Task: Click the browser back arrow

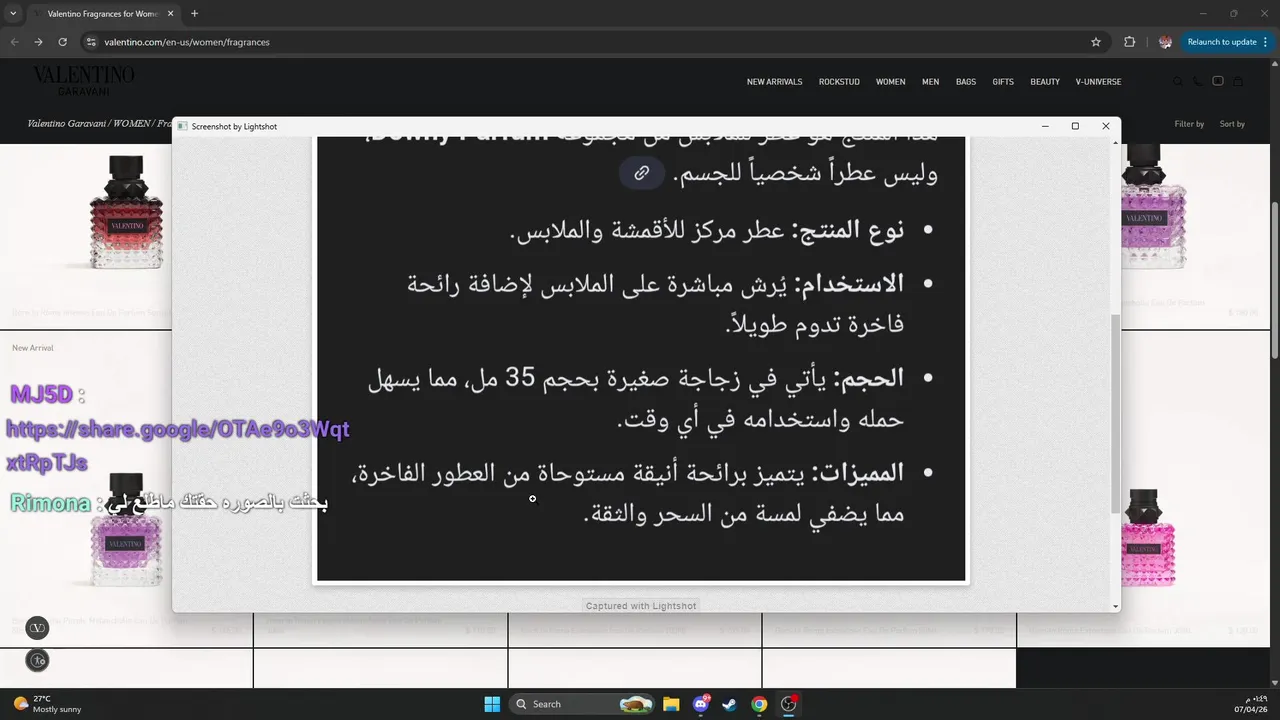Action: (14, 42)
